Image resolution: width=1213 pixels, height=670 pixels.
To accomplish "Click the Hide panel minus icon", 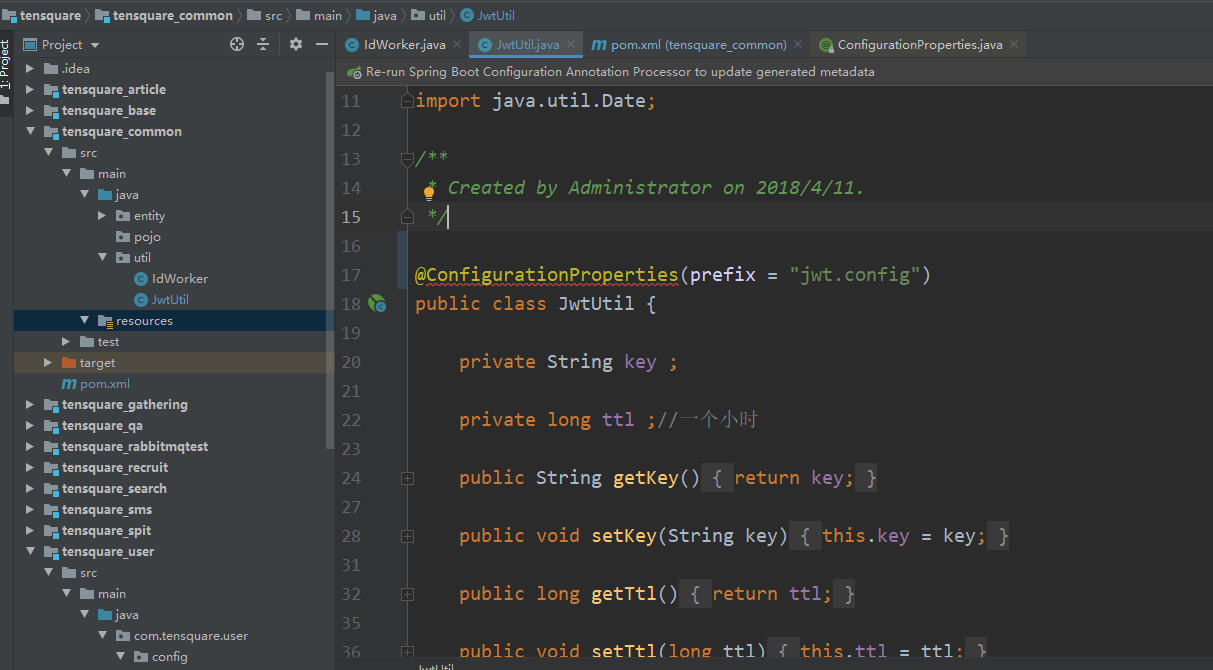I will (321, 44).
